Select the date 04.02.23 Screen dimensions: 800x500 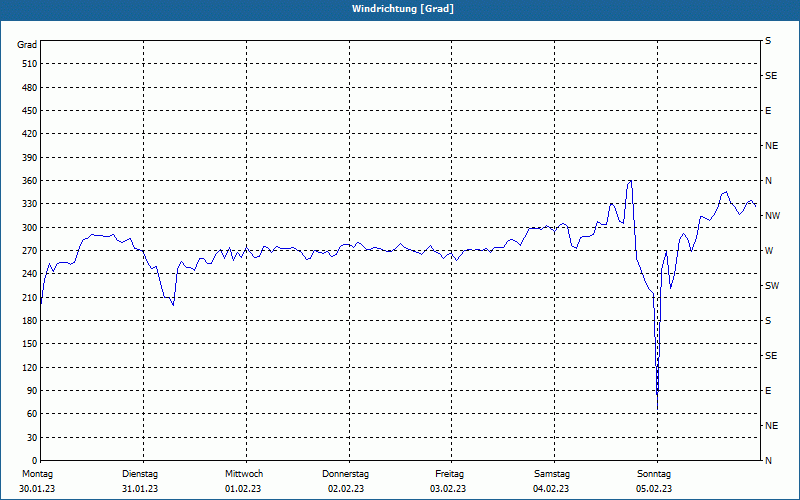pyautogui.click(x=551, y=489)
